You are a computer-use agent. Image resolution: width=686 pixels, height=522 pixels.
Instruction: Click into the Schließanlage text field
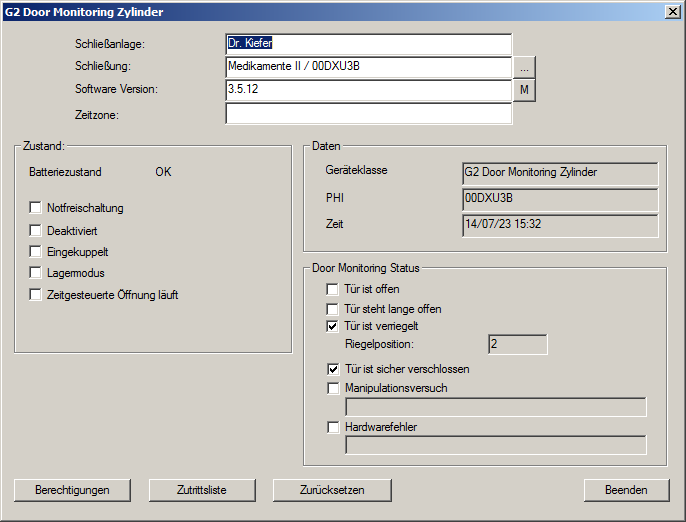pos(368,44)
